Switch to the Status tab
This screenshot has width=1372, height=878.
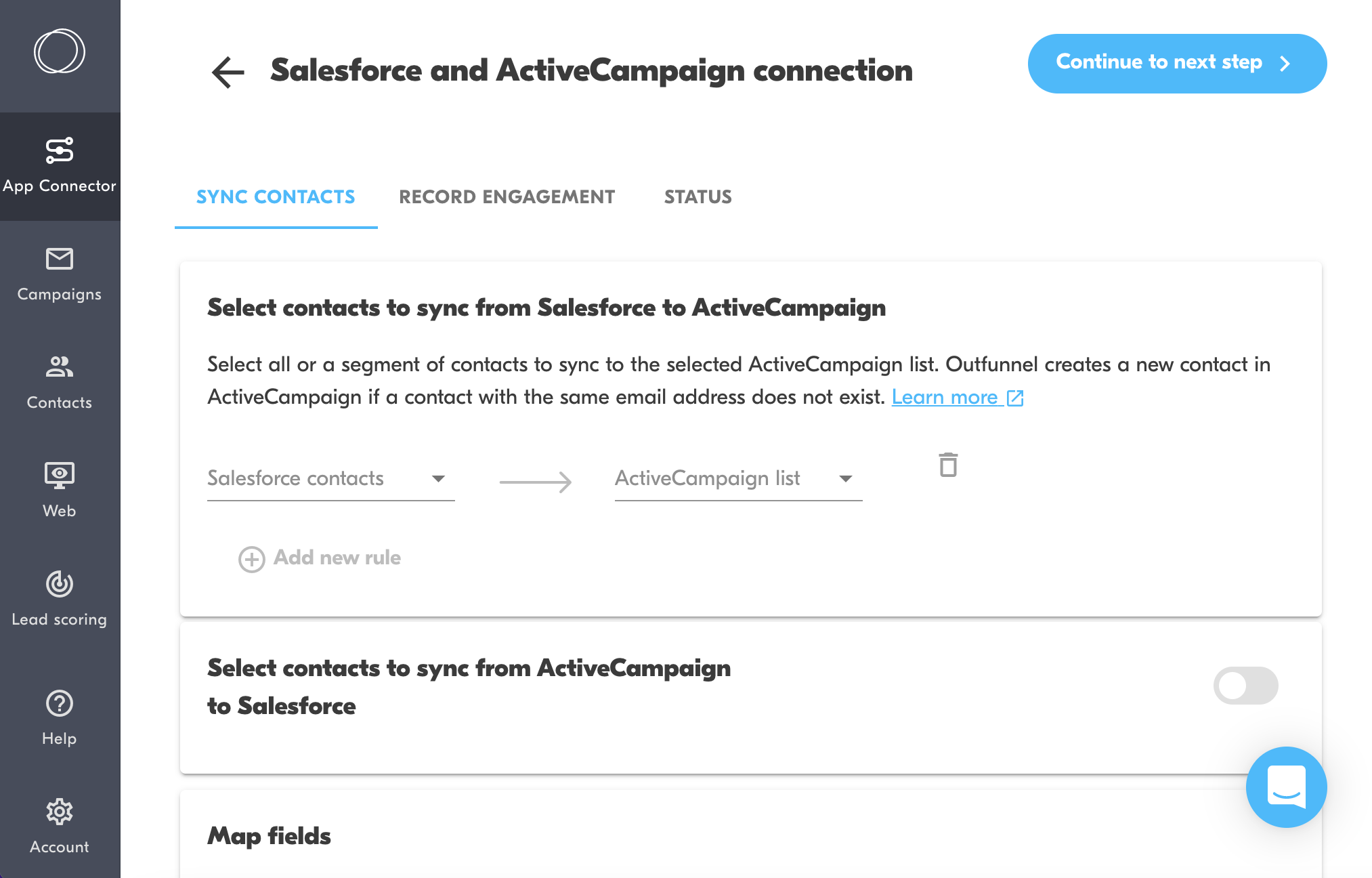698,197
